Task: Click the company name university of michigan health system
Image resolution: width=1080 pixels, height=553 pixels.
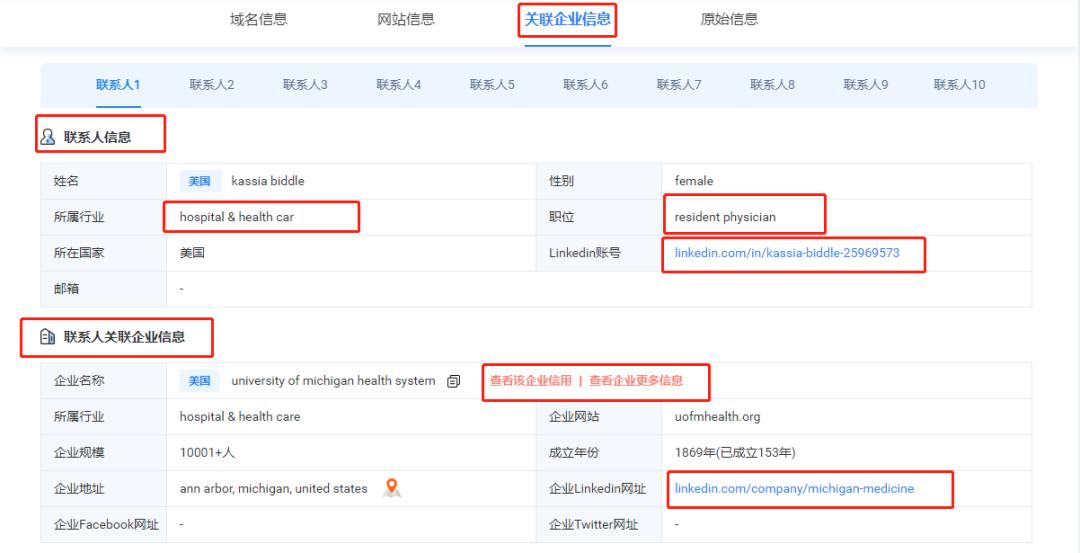Action: tap(333, 381)
